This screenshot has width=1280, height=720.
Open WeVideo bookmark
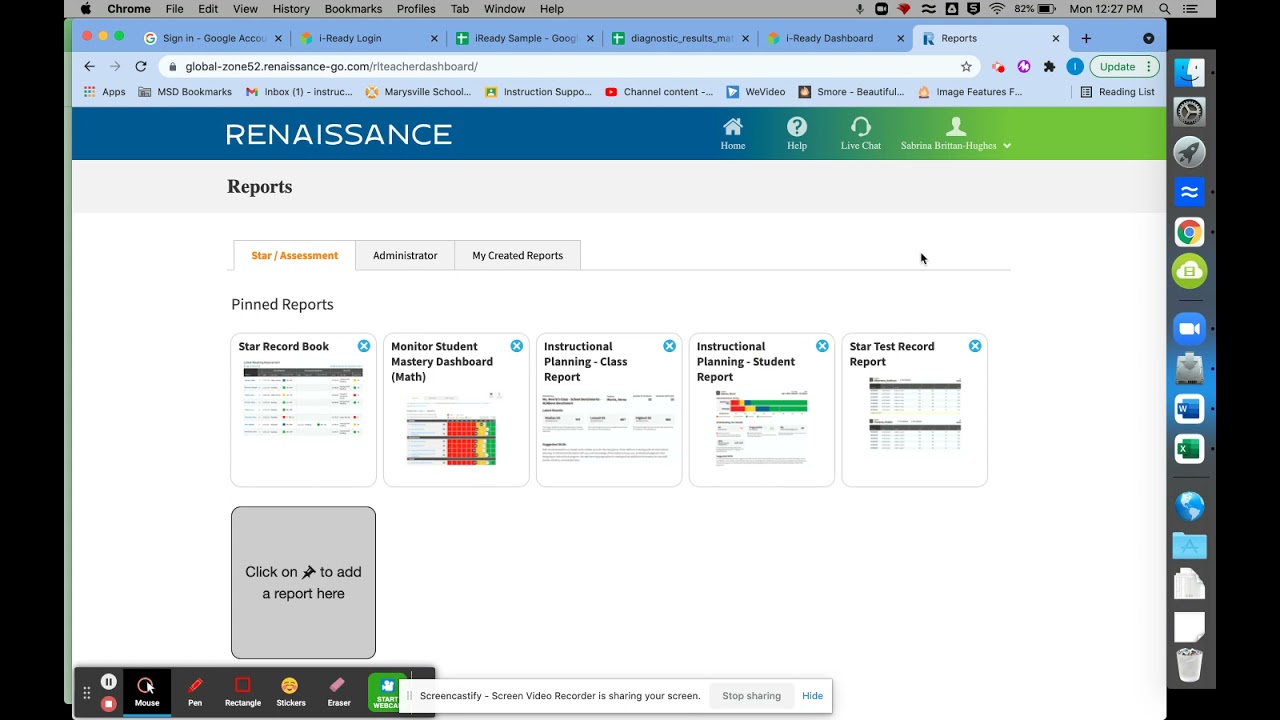(x=756, y=91)
